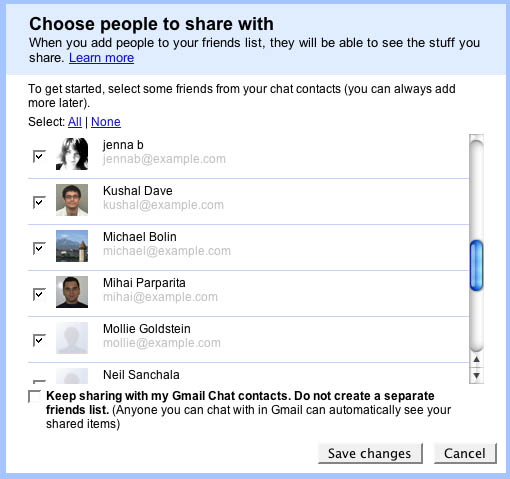
Task: Click jenna b's profile photo
Action: 72,154
